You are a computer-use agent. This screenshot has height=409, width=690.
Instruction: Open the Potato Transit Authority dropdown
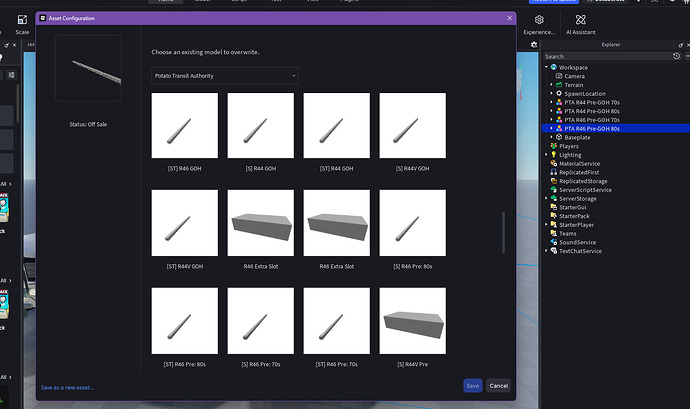tap(224, 76)
